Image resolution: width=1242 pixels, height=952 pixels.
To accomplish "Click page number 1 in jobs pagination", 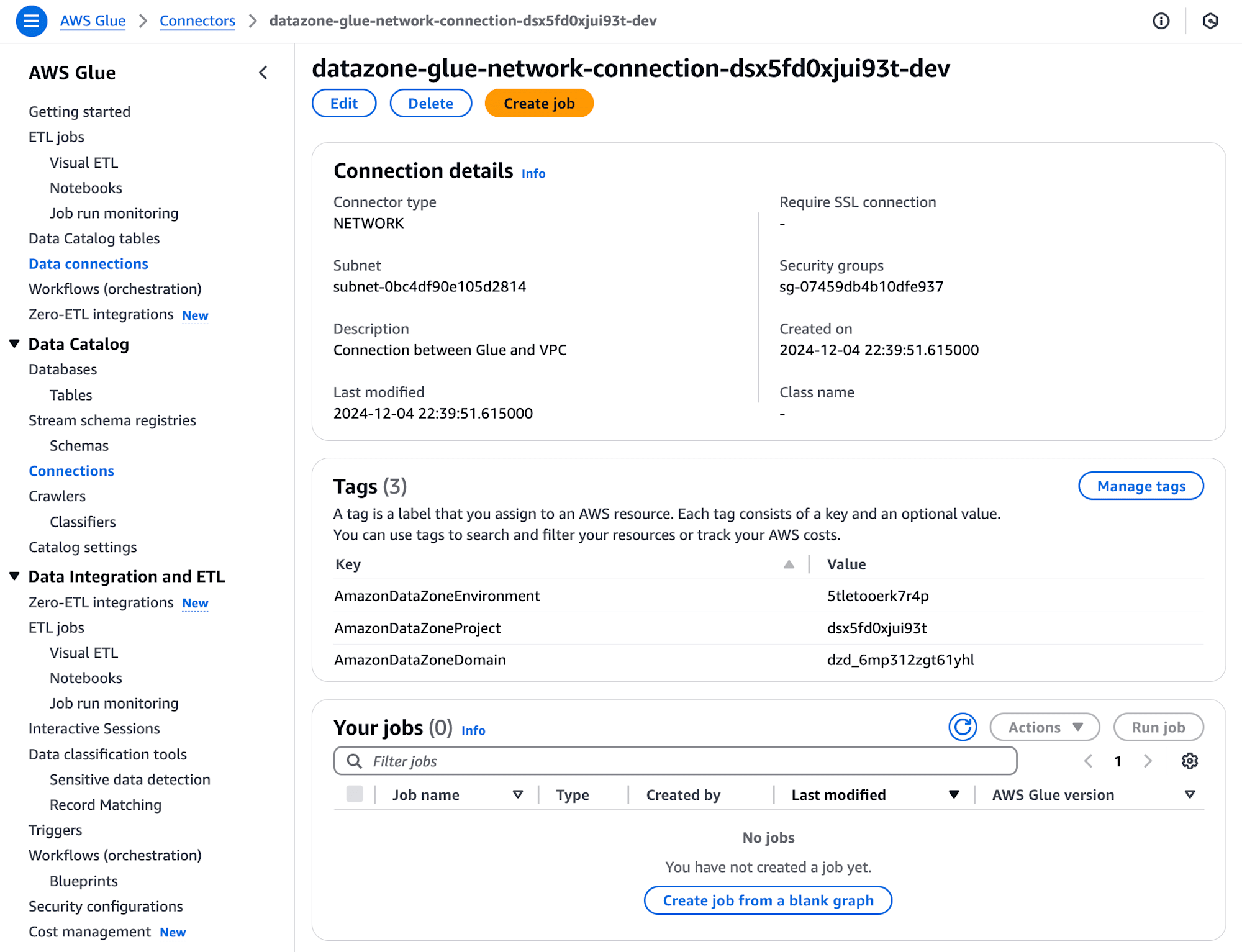I will point(1117,761).
